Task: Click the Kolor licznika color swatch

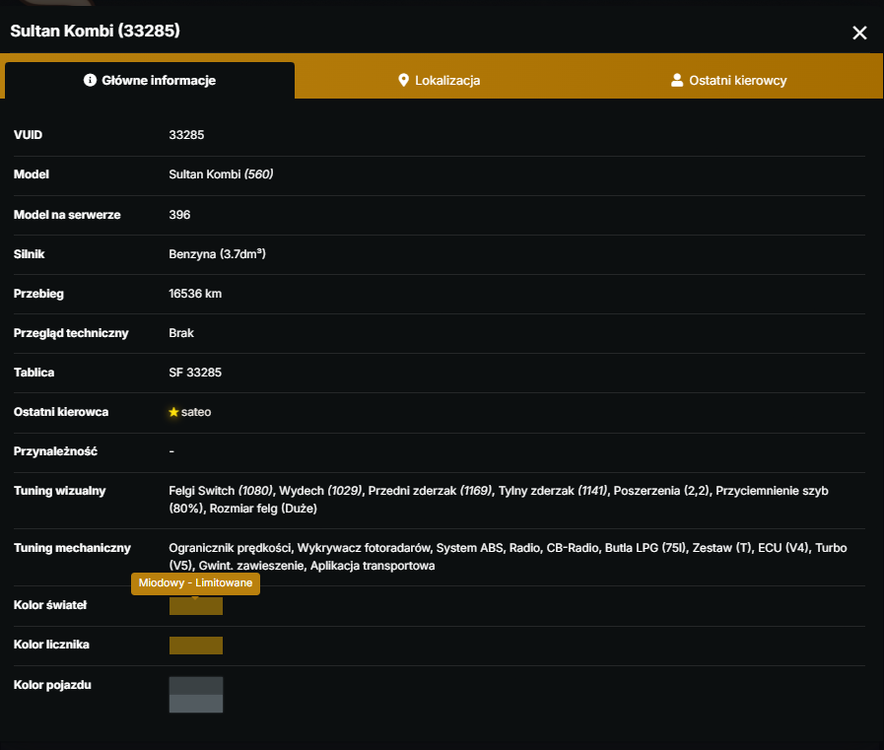Action: tap(196, 646)
